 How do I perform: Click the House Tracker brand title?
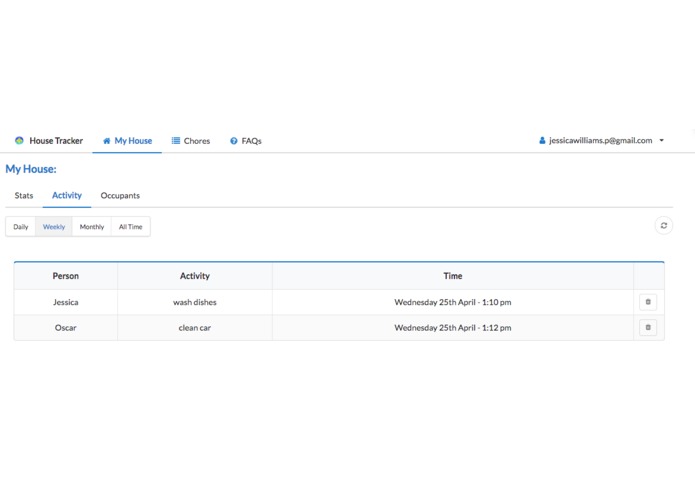point(56,141)
